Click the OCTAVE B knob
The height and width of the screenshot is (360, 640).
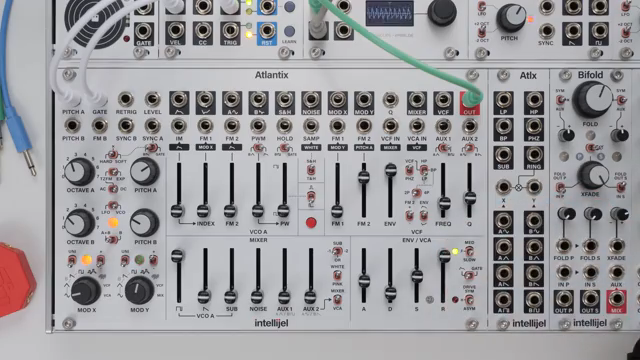[79, 223]
